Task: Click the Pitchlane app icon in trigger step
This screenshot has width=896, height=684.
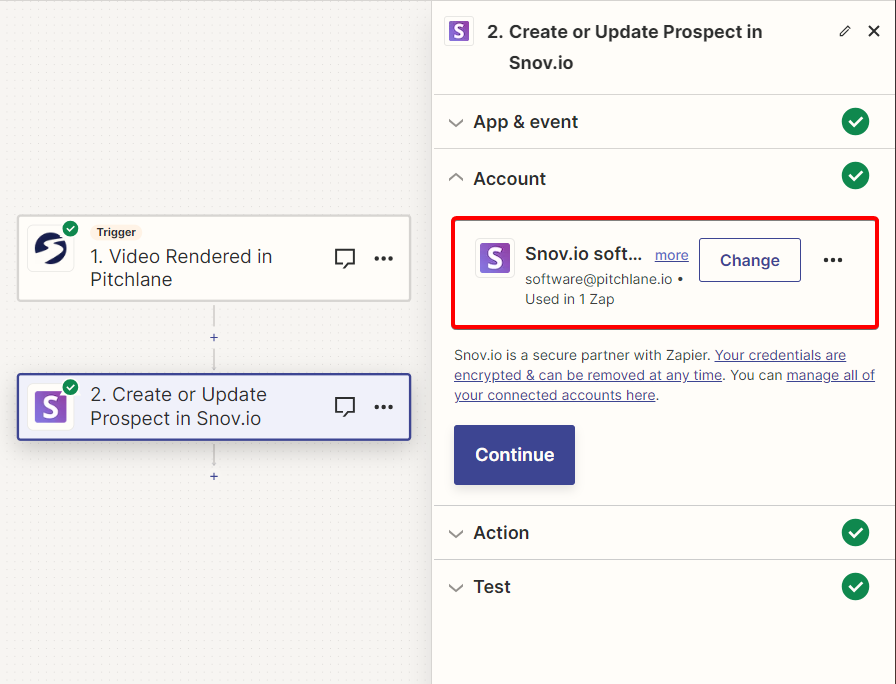Action: tap(51, 249)
